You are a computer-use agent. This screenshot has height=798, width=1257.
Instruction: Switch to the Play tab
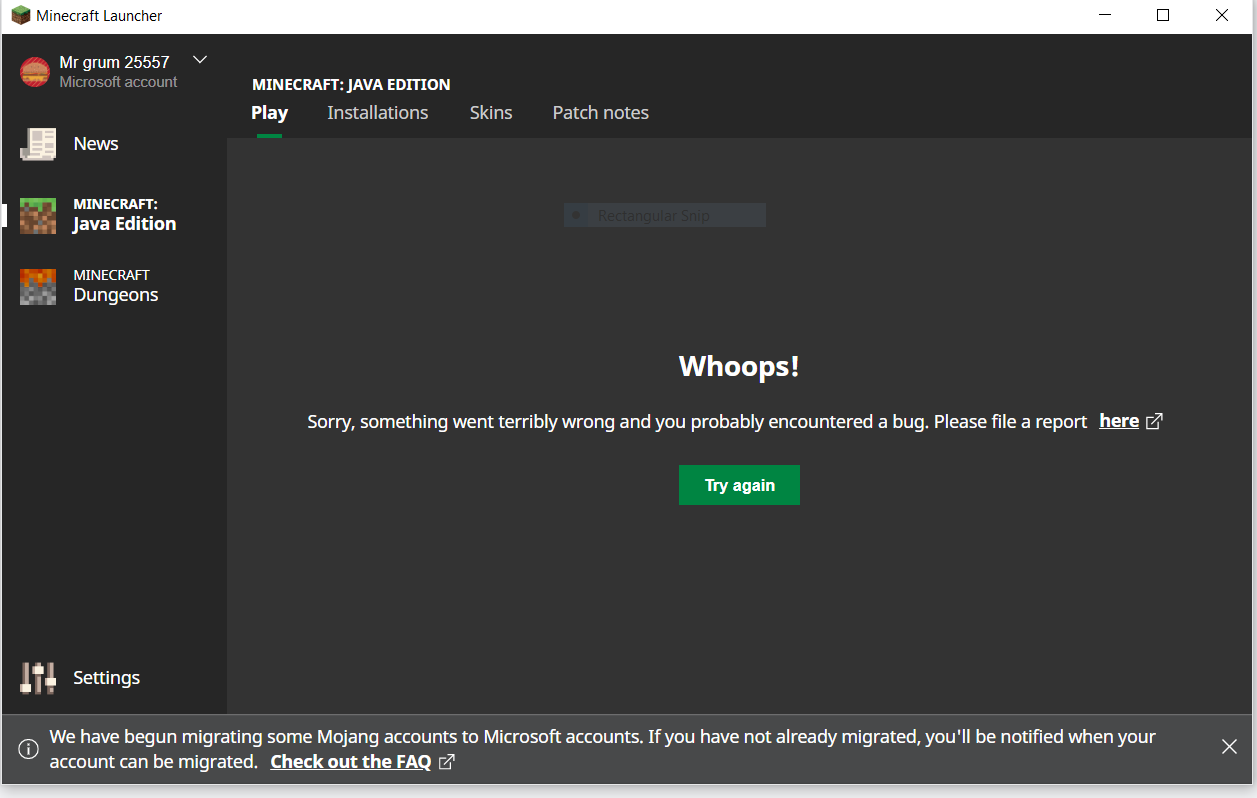coord(269,113)
